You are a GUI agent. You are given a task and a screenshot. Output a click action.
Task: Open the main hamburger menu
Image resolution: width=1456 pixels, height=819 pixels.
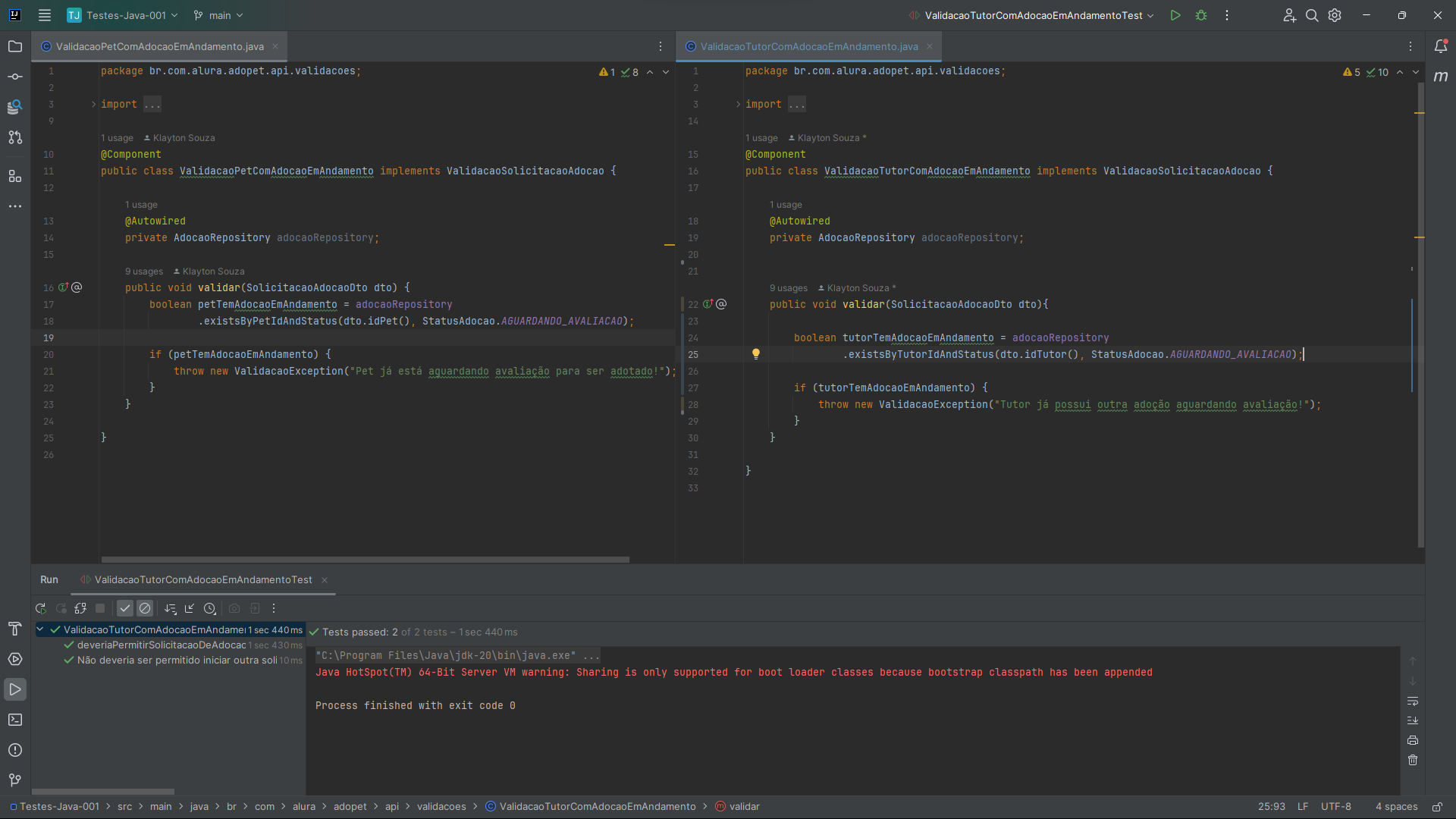(45, 15)
